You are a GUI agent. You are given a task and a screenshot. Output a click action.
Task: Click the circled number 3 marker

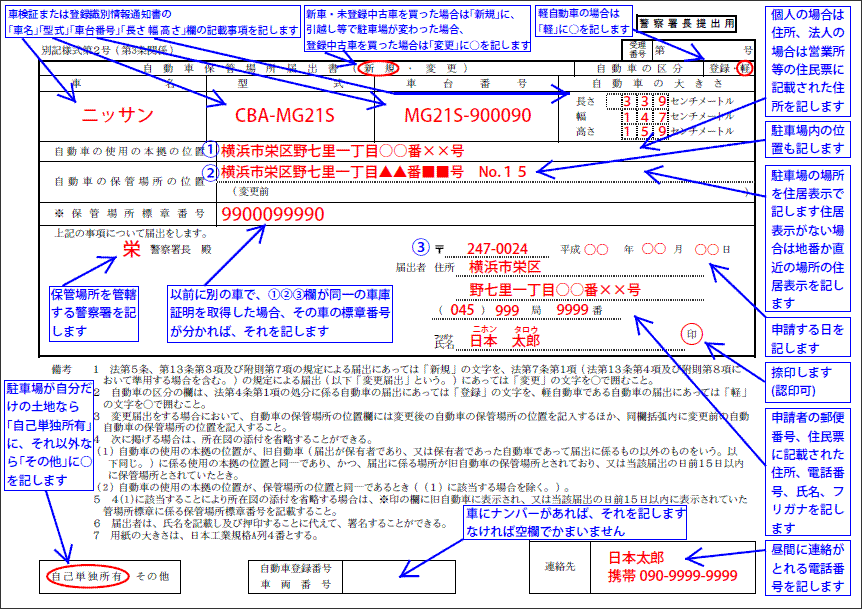pyautogui.click(x=421, y=246)
